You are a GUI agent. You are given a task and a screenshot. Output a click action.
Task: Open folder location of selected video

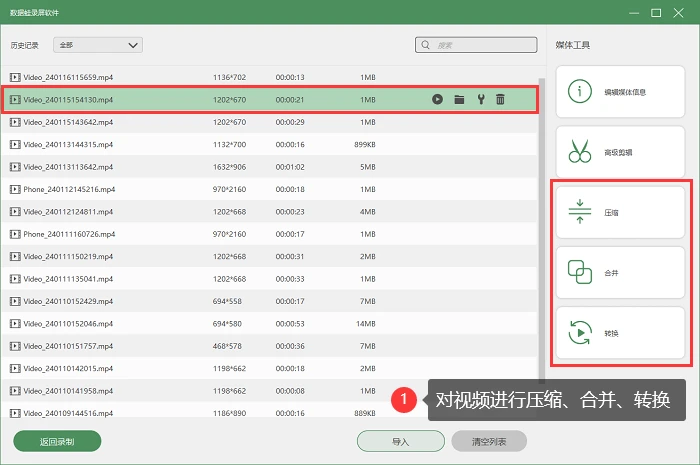pos(459,100)
